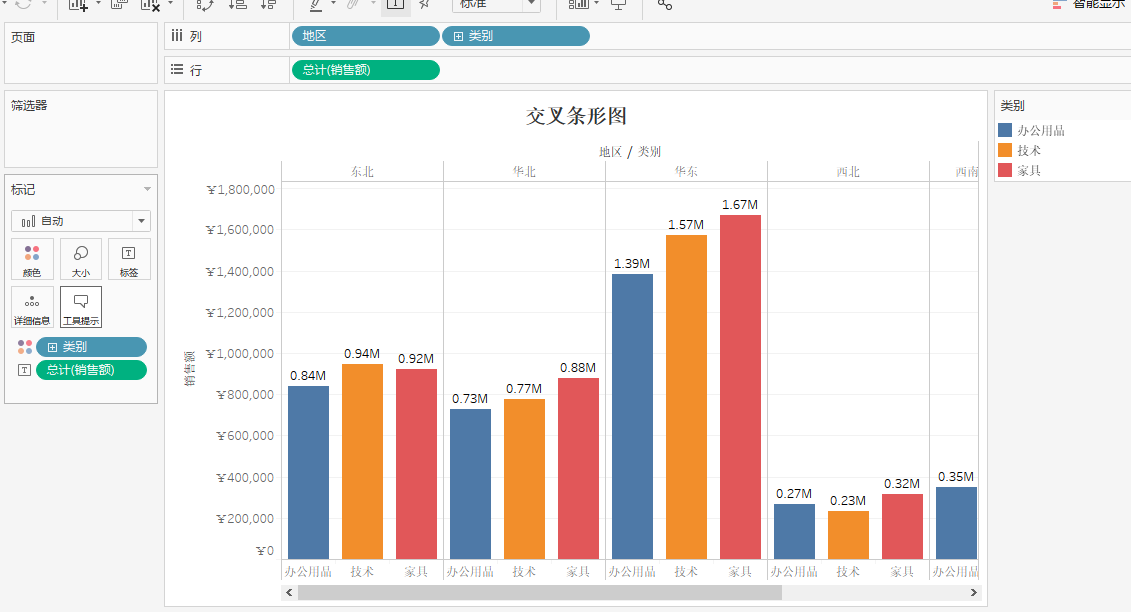Click the 页面 pages shelf header

click(23, 37)
